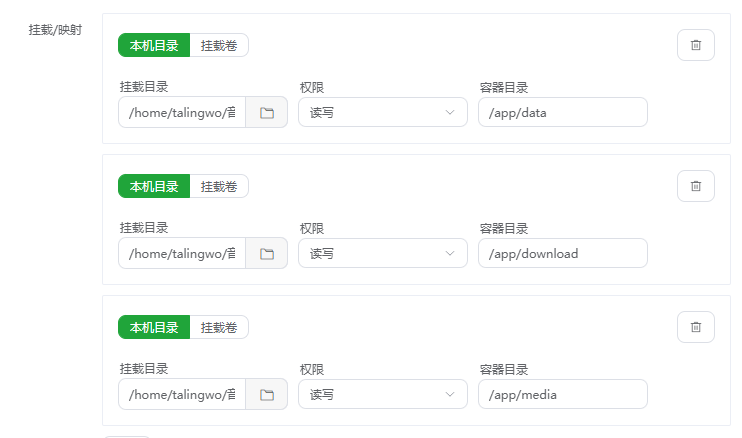Select 挂载卷 for the /app/media mount
Screen dimensions: 742x438
219,327
